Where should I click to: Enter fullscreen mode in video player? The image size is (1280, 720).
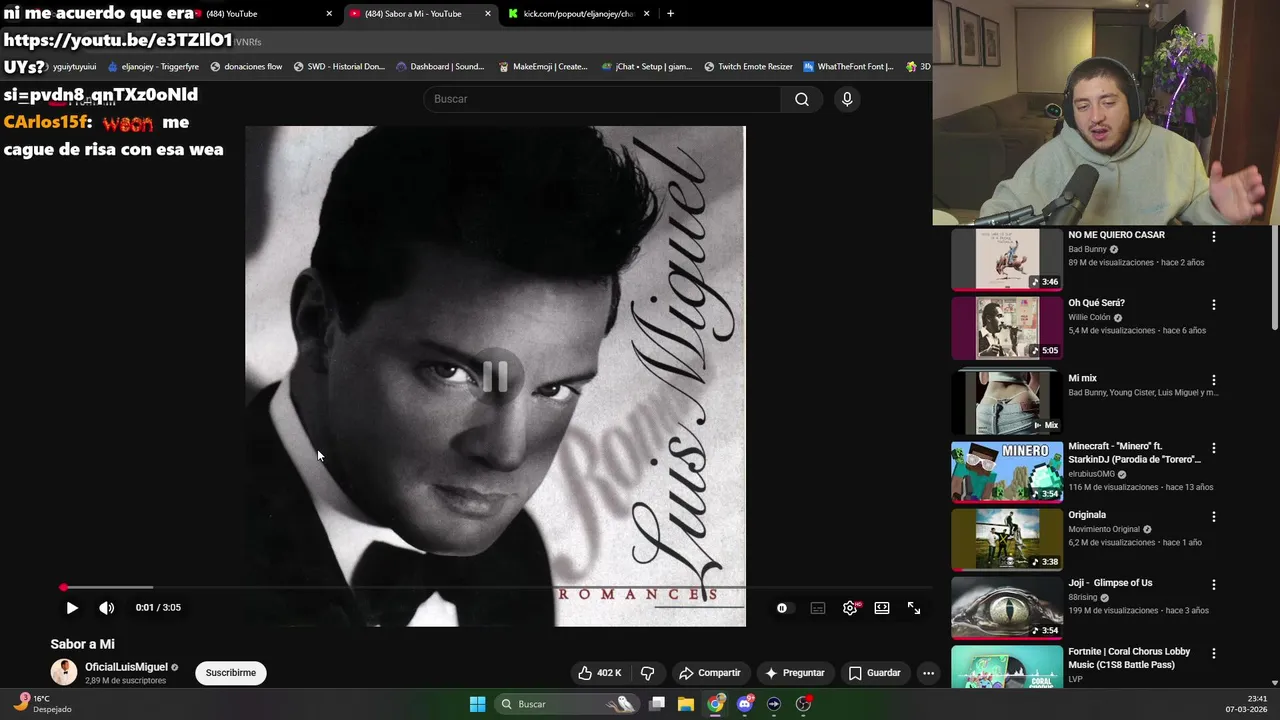914,608
